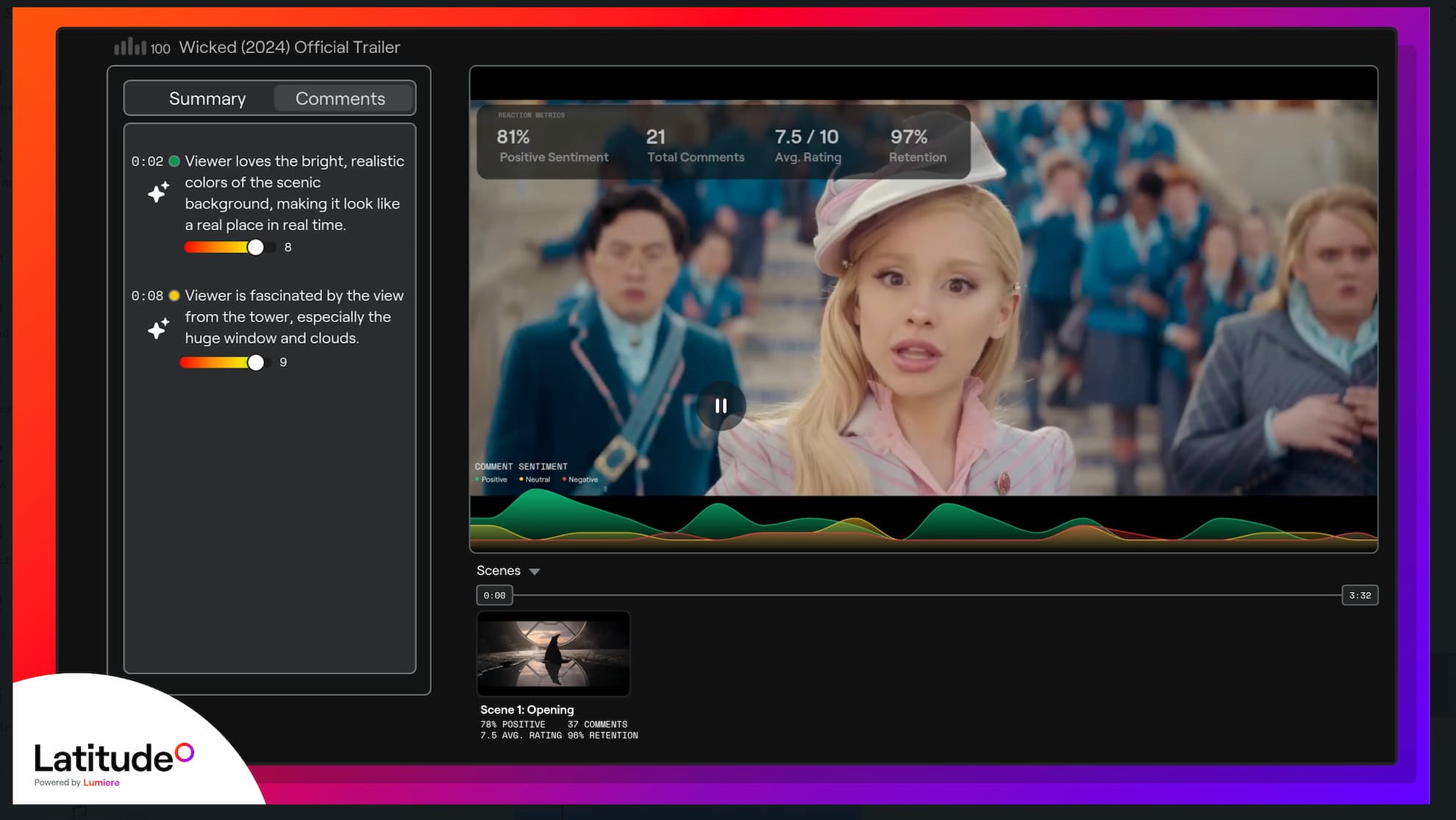Click the 78% POSITIVE scene statistic

coord(513,724)
